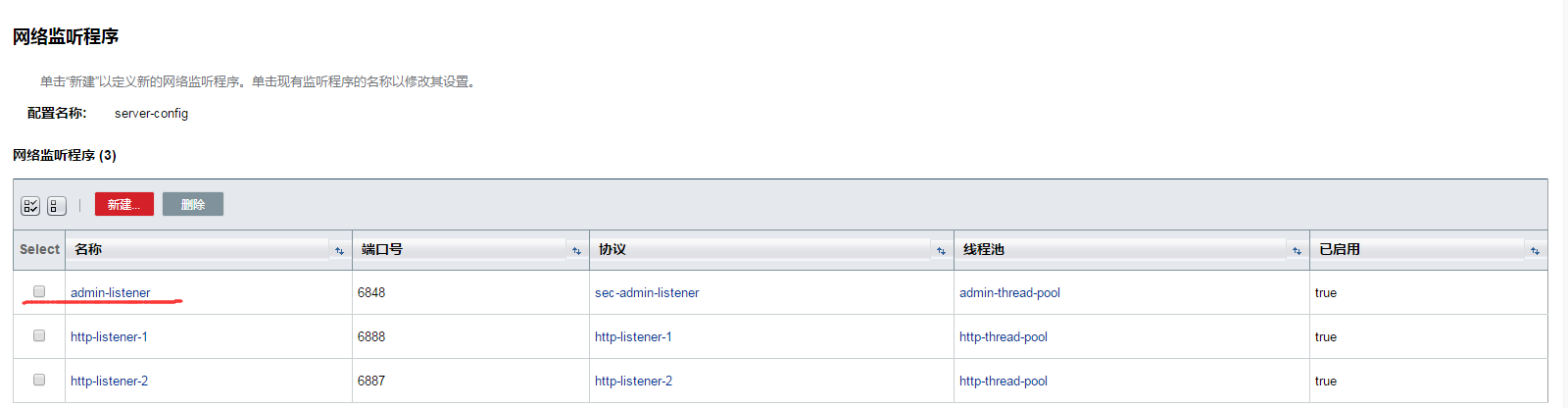1568x408 pixels.
Task: Check the admin-listener row checkbox
Action: pyautogui.click(x=39, y=291)
